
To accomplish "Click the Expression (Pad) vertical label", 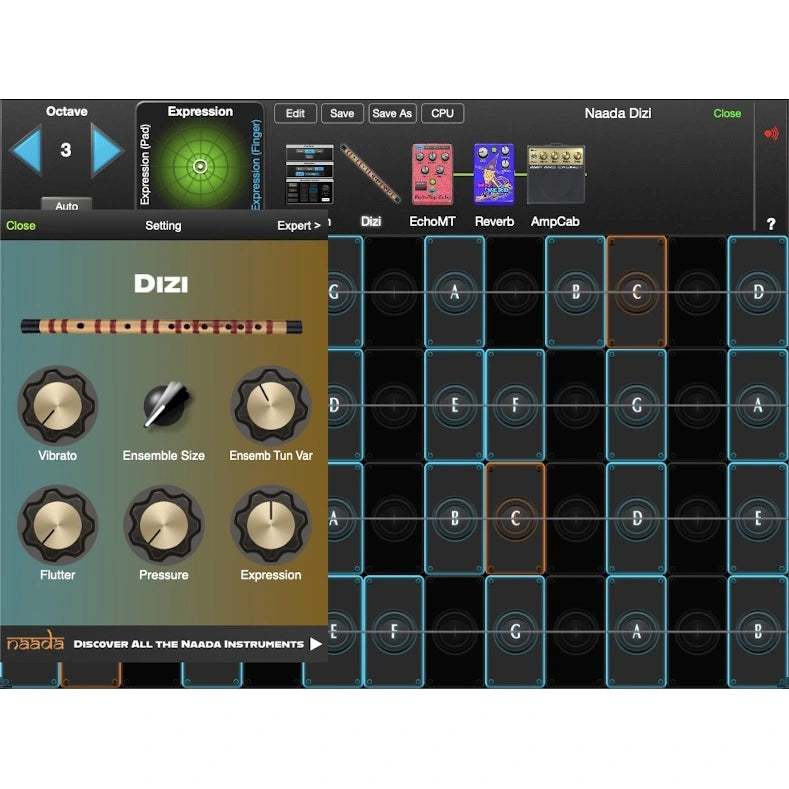I will click(145, 165).
